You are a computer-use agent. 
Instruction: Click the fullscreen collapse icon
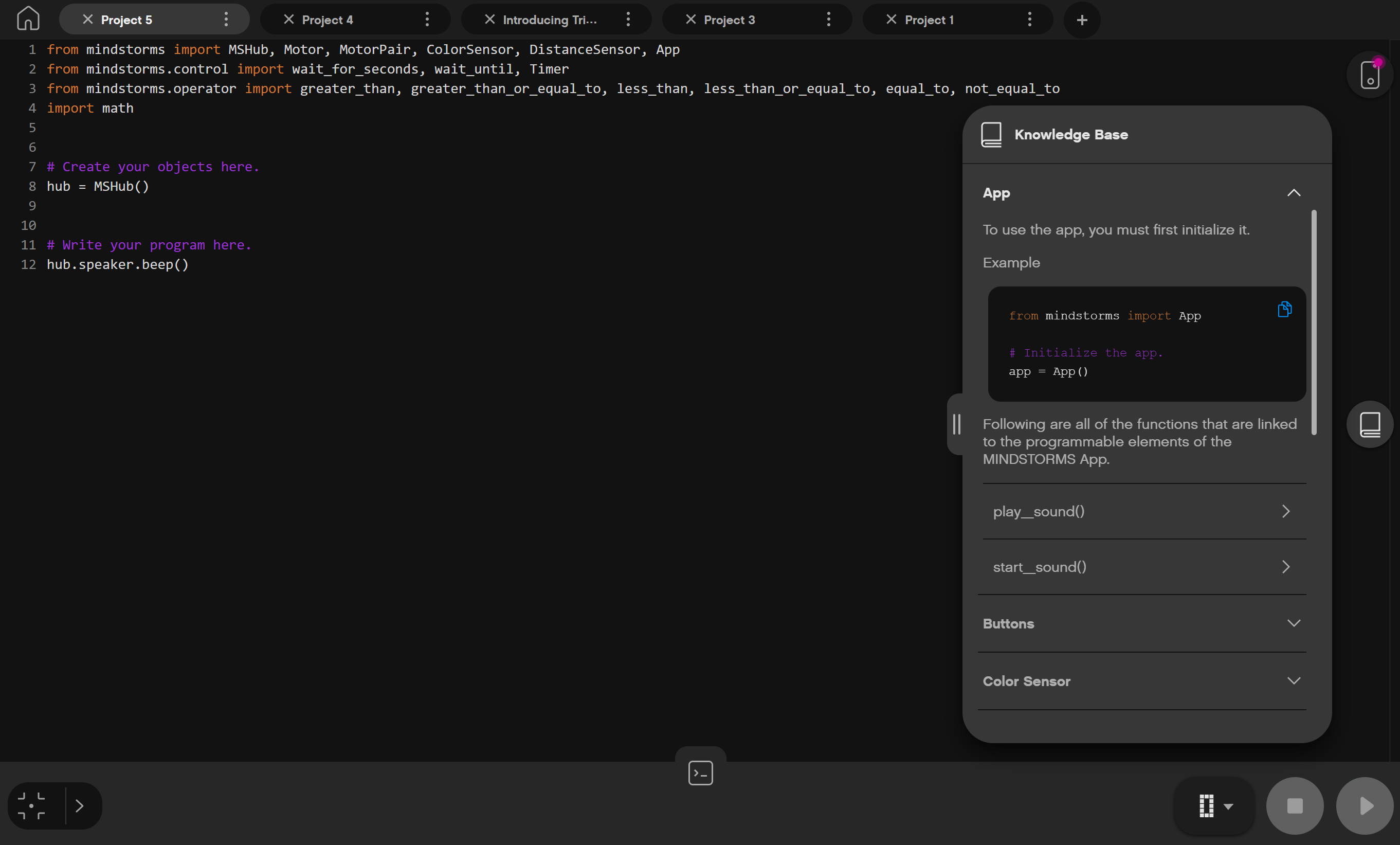click(32, 806)
